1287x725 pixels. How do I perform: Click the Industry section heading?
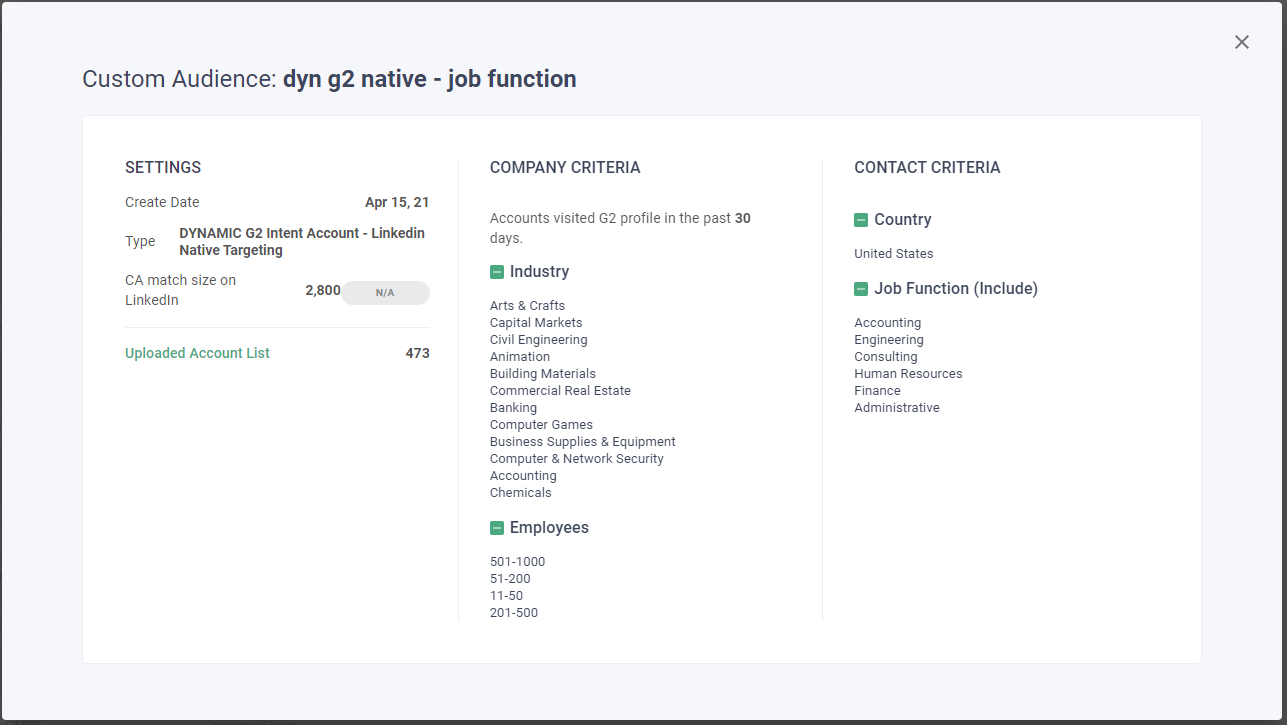(539, 272)
